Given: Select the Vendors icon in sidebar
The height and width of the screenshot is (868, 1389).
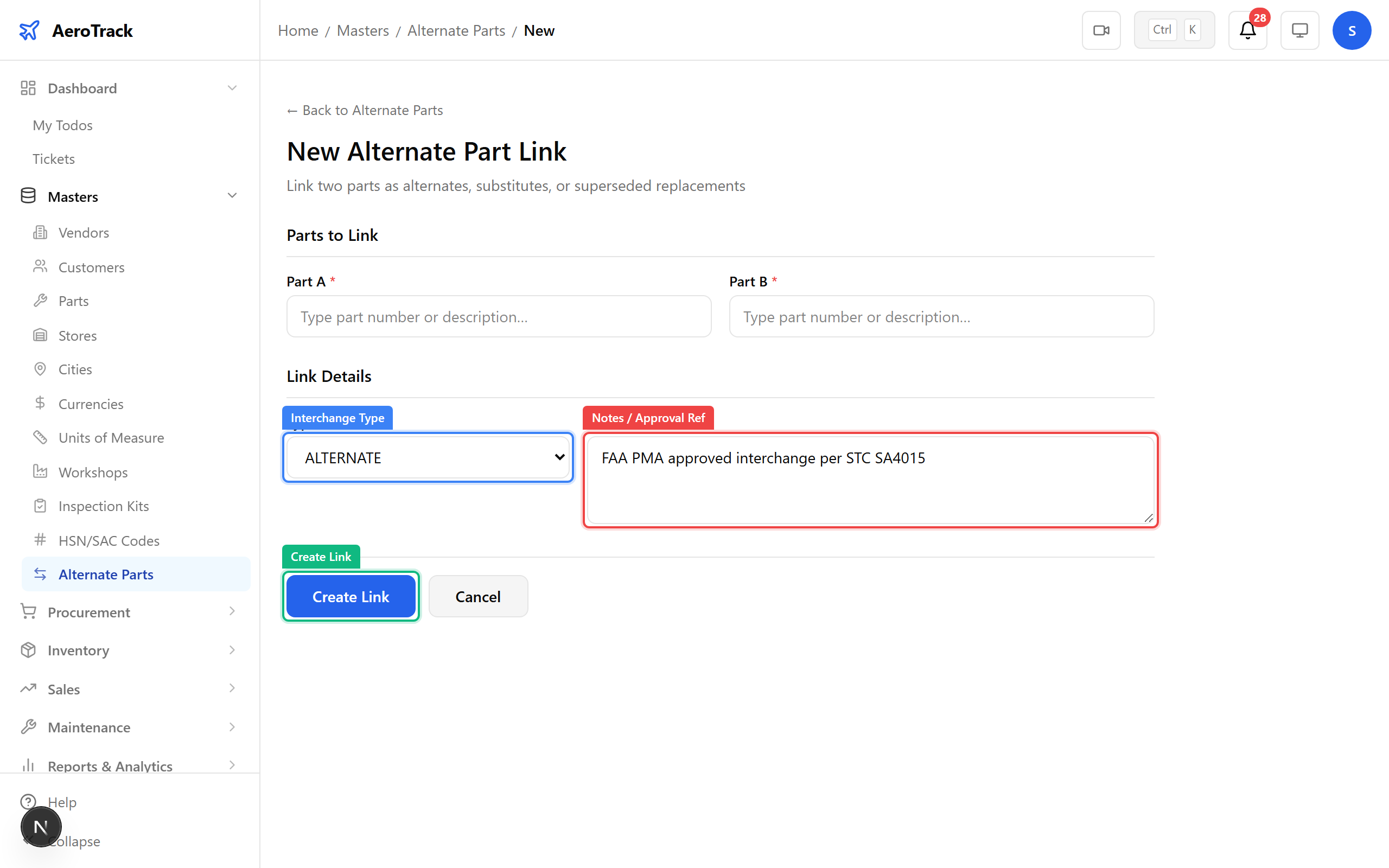Looking at the screenshot, I should (x=40, y=232).
